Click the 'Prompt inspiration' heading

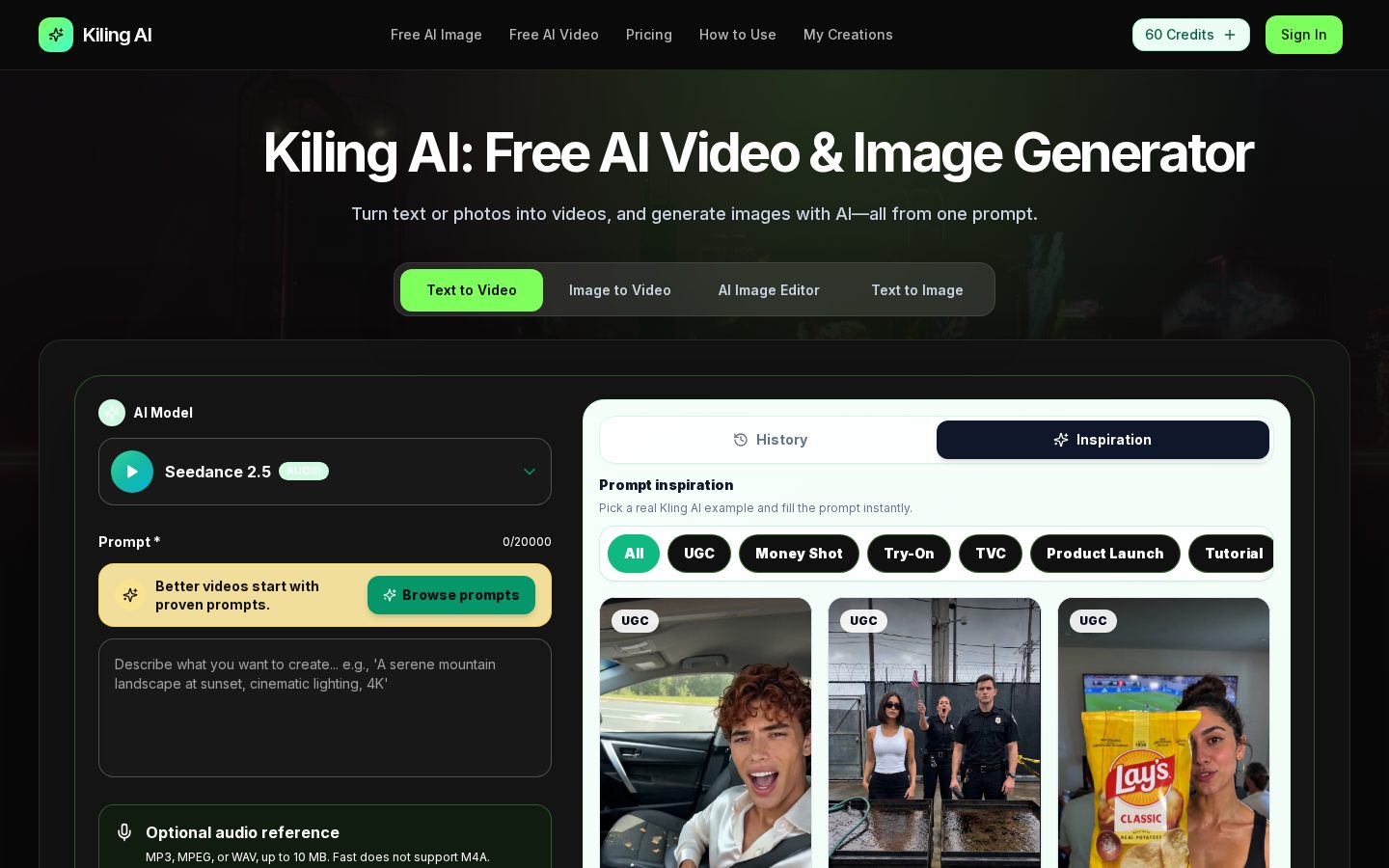666,485
